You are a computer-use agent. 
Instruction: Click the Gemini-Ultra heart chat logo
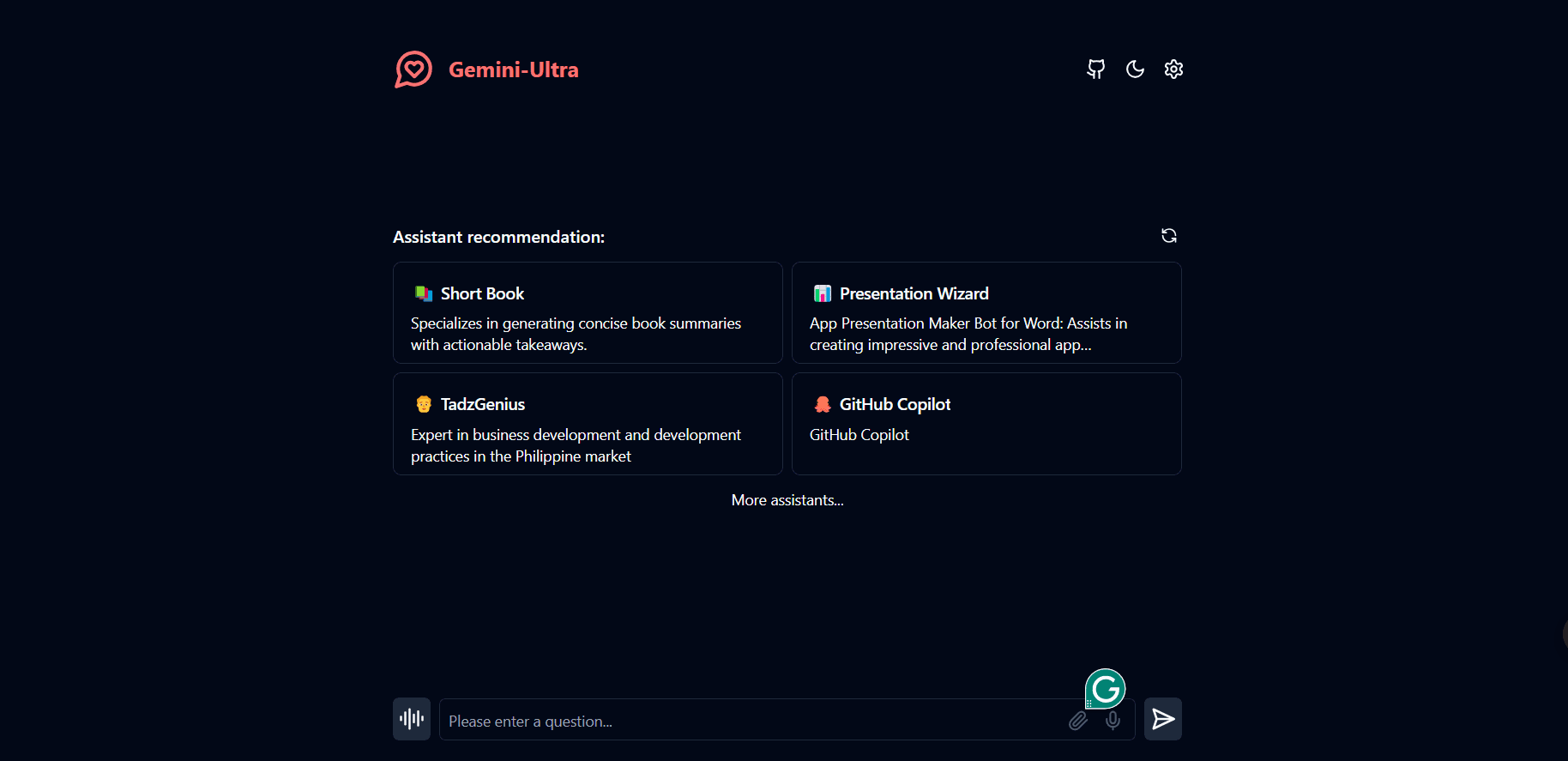413,69
